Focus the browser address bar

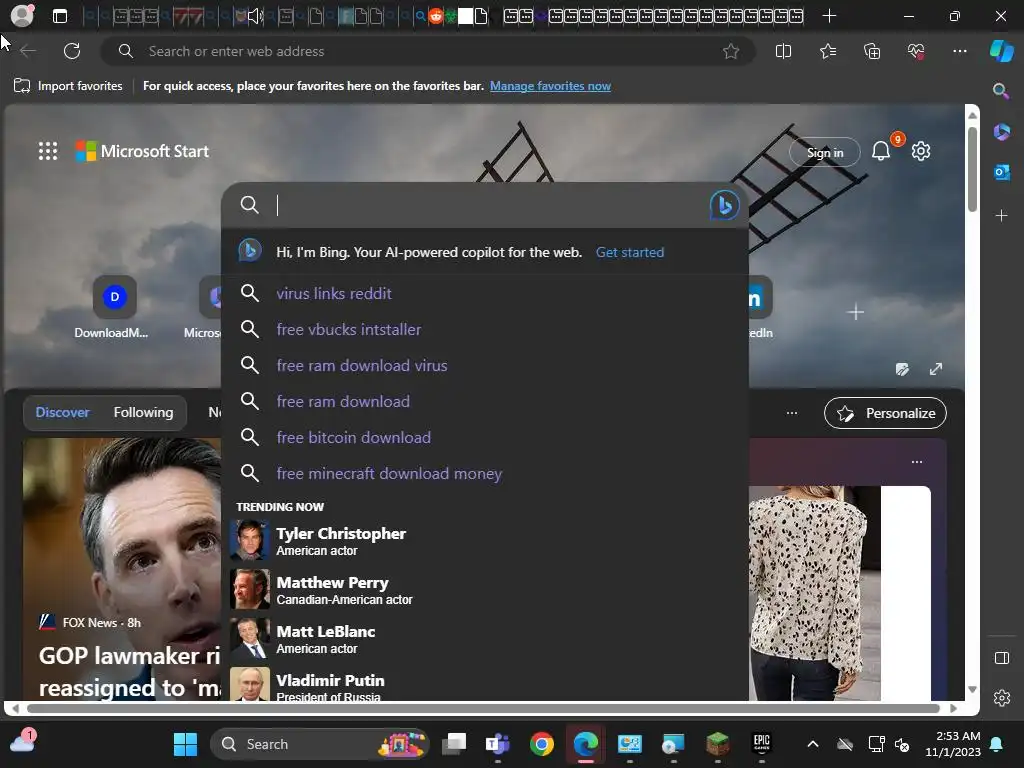click(x=428, y=51)
